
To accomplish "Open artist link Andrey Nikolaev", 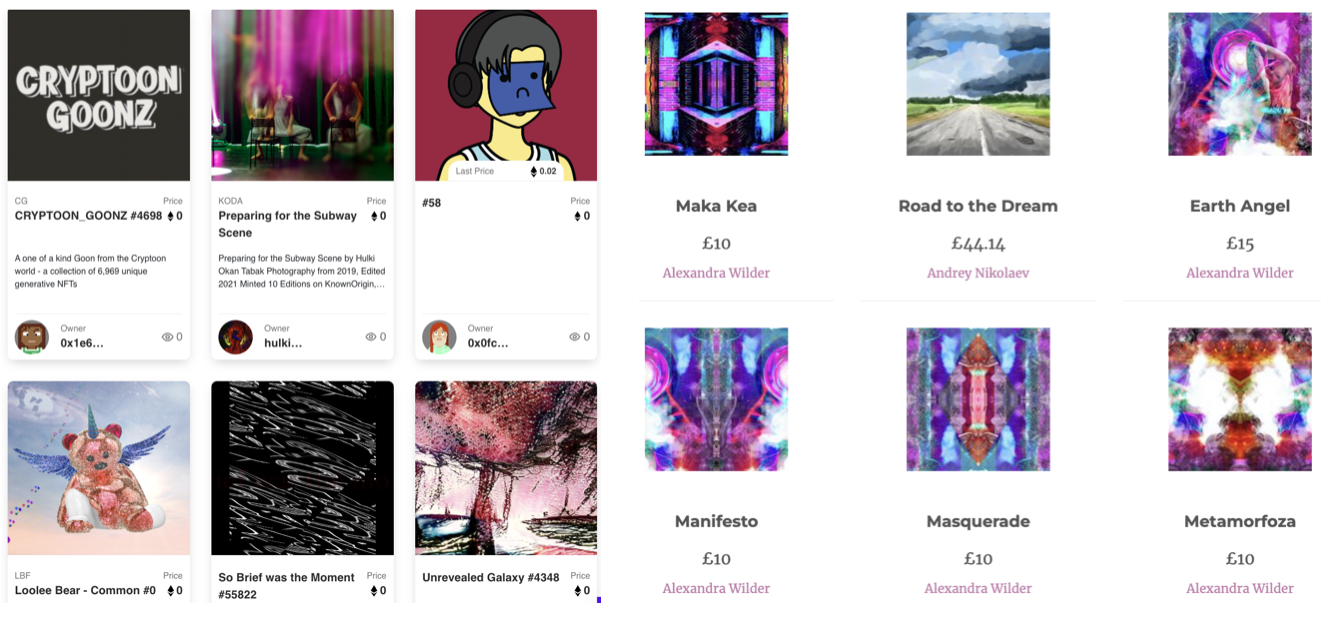I will point(978,273).
